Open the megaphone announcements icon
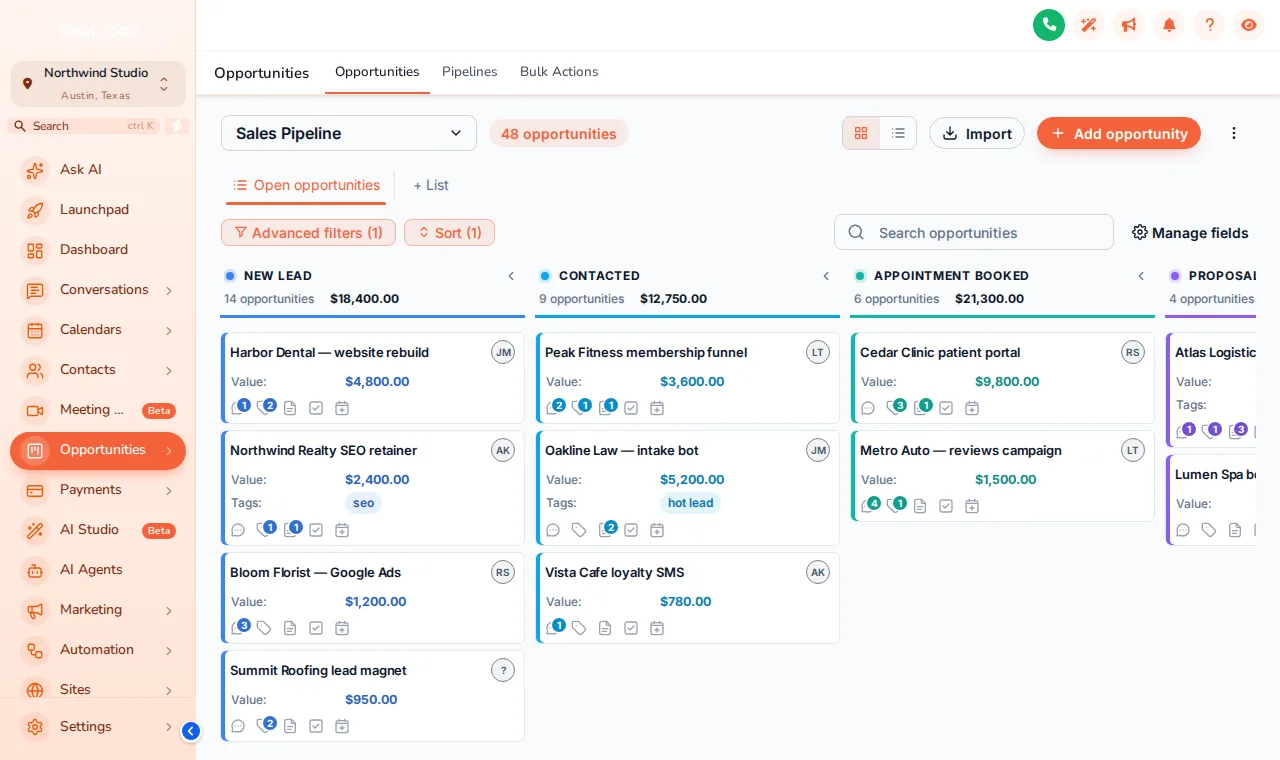 point(1129,25)
